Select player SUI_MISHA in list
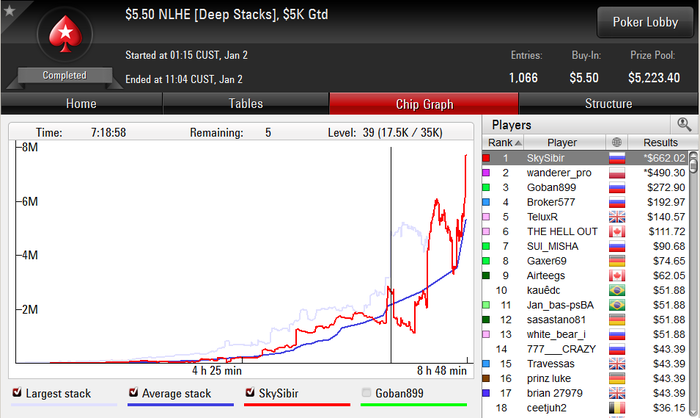The height and width of the screenshot is (418, 700). 585,247
